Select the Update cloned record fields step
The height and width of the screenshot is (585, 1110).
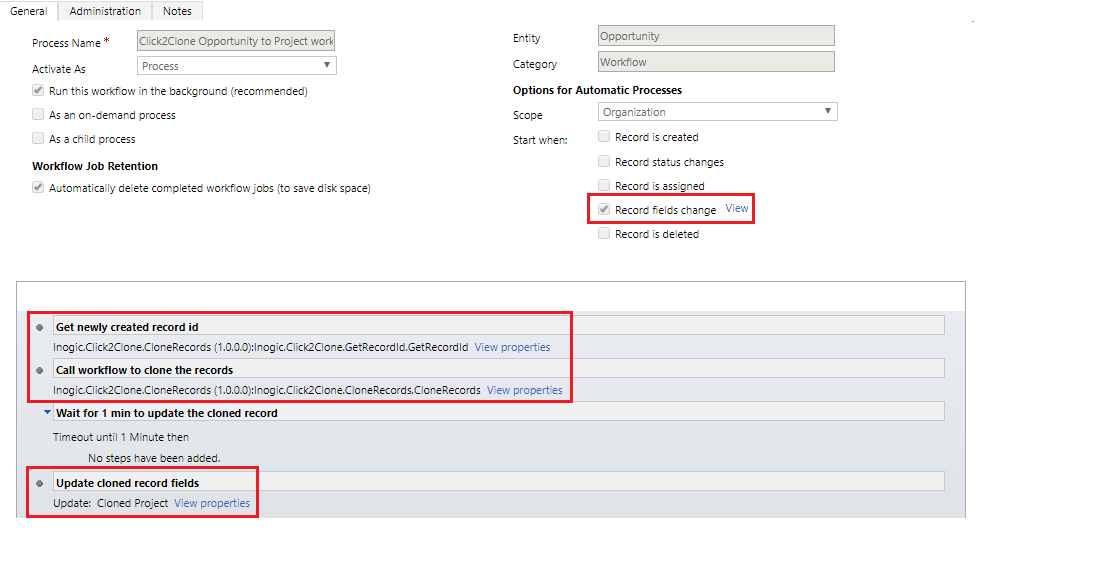click(499, 482)
